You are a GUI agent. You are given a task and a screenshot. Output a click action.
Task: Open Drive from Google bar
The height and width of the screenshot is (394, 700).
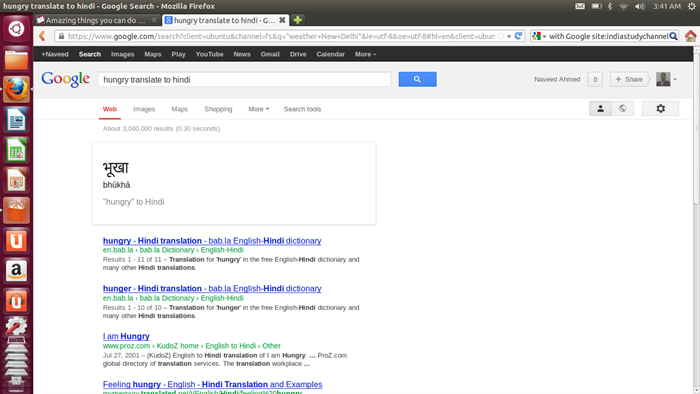[x=298, y=54]
